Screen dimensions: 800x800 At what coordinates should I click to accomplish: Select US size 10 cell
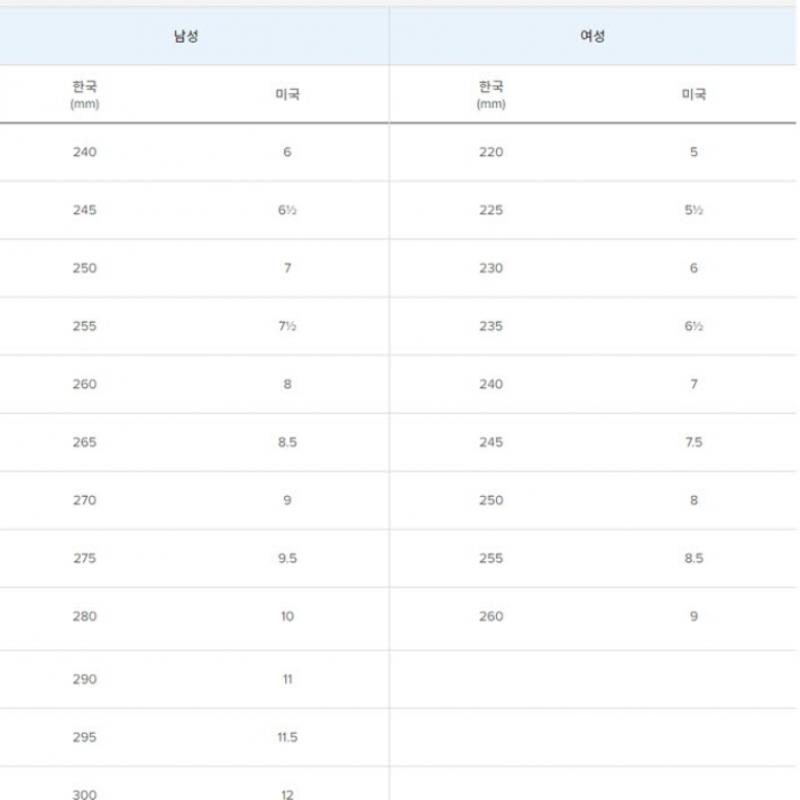(x=287, y=617)
